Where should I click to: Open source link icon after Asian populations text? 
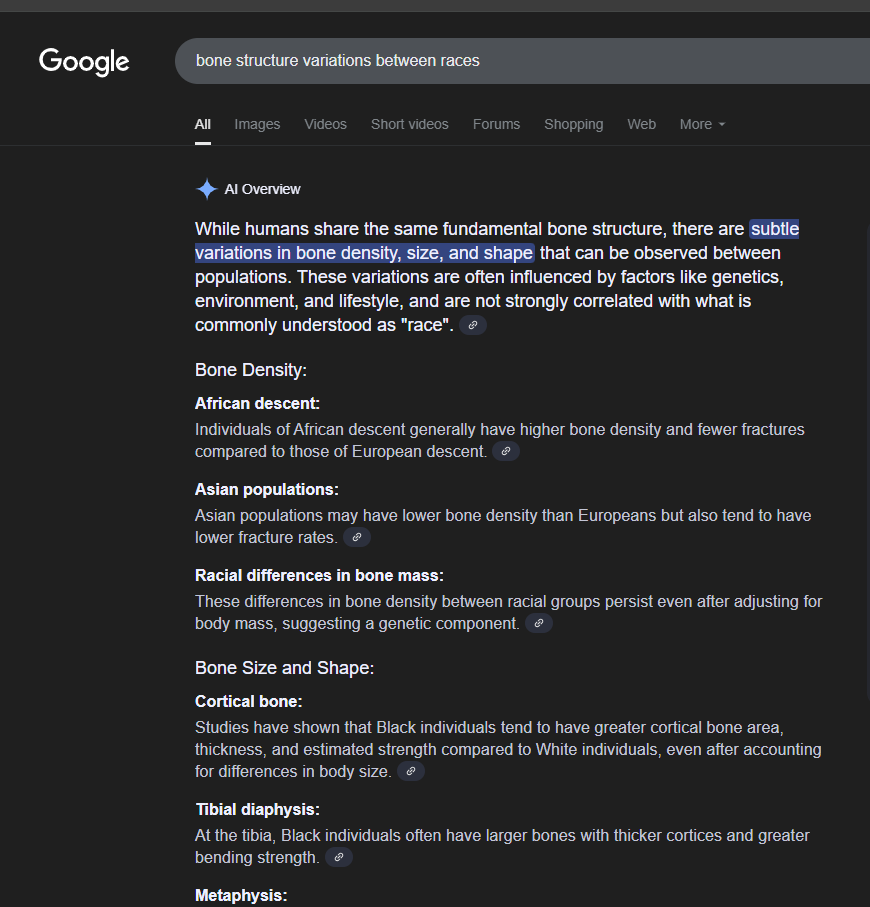point(357,537)
